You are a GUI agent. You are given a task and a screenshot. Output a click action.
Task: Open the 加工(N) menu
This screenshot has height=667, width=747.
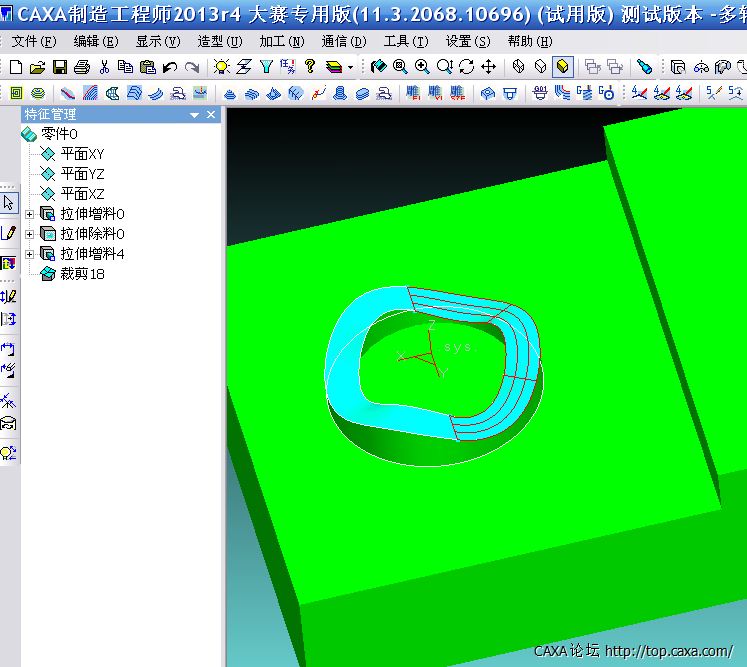(x=281, y=42)
